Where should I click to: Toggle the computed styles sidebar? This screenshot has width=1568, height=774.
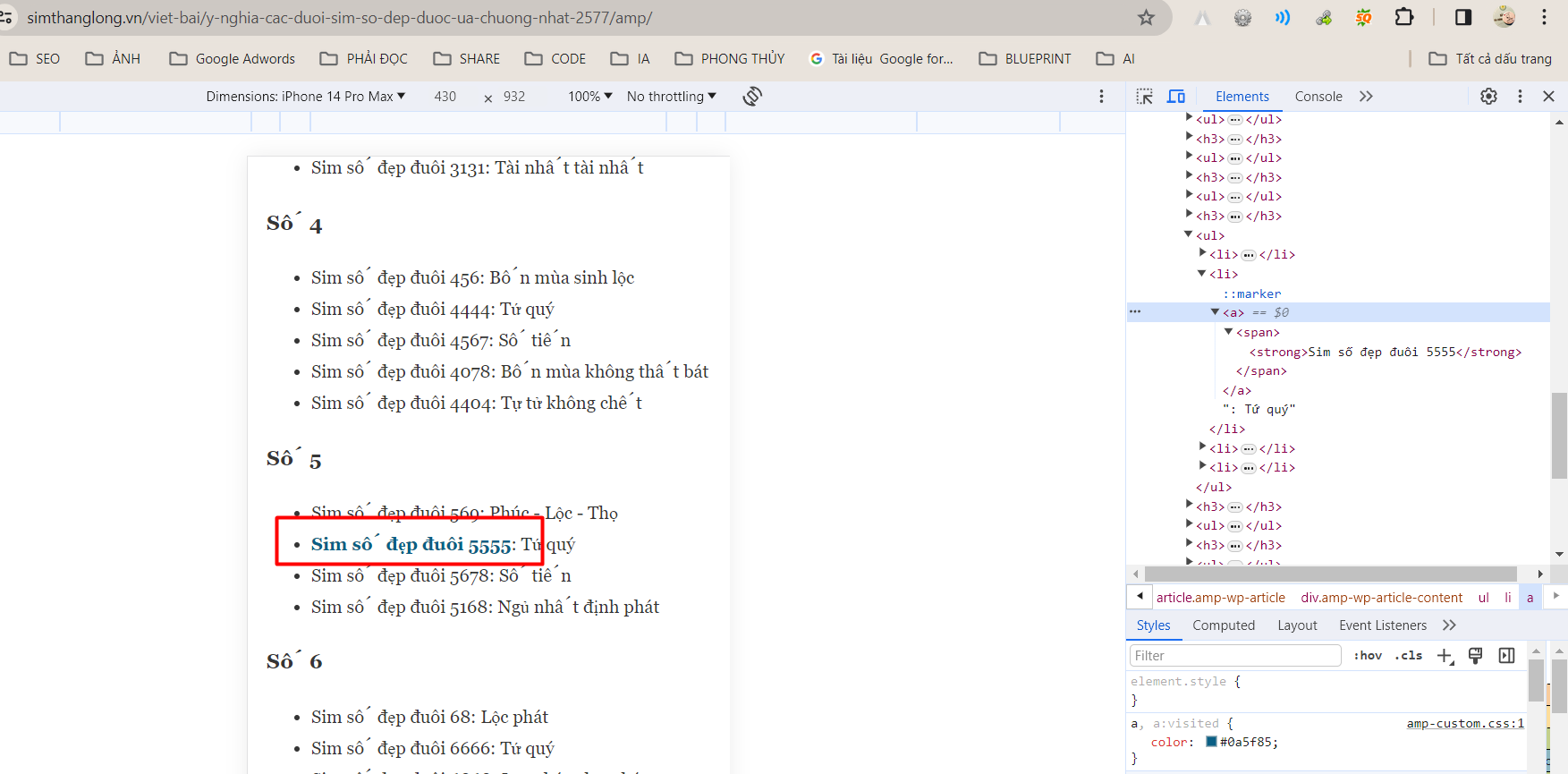point(1507,656)
